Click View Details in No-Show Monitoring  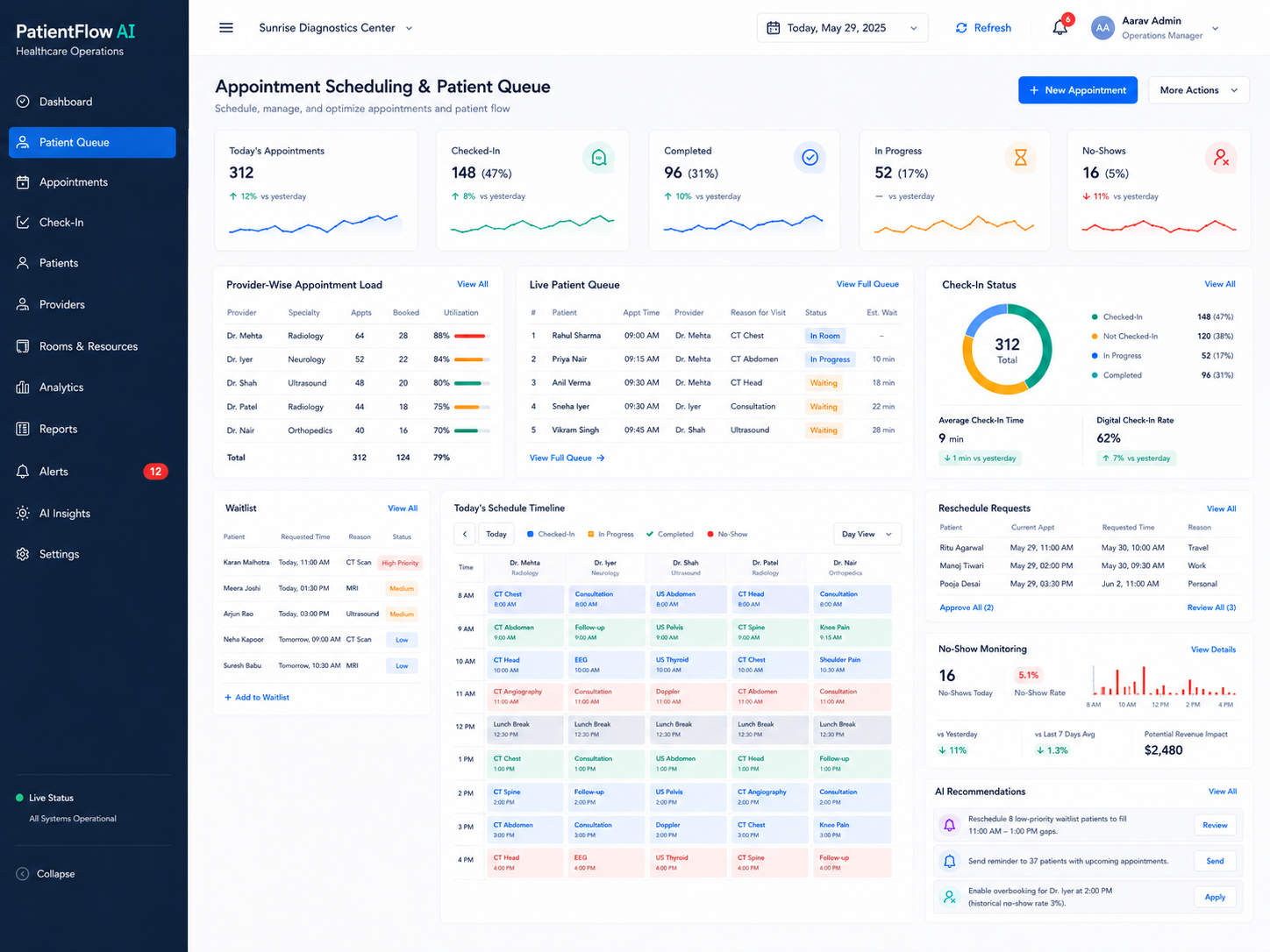tap(1213, 650)
